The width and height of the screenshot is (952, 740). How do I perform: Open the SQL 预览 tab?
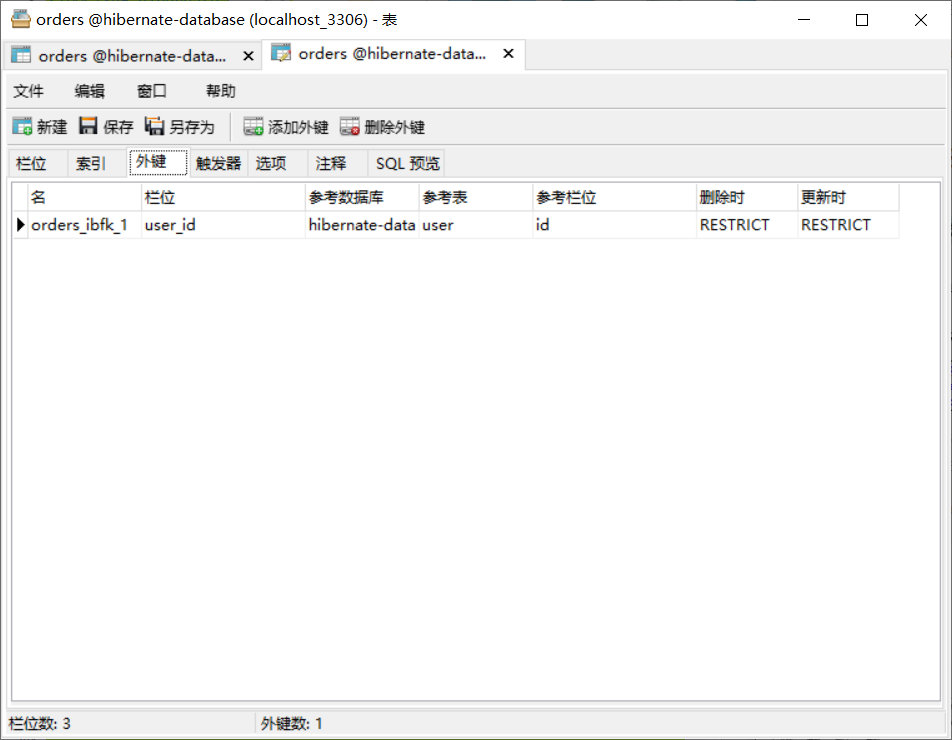point(407,163)
